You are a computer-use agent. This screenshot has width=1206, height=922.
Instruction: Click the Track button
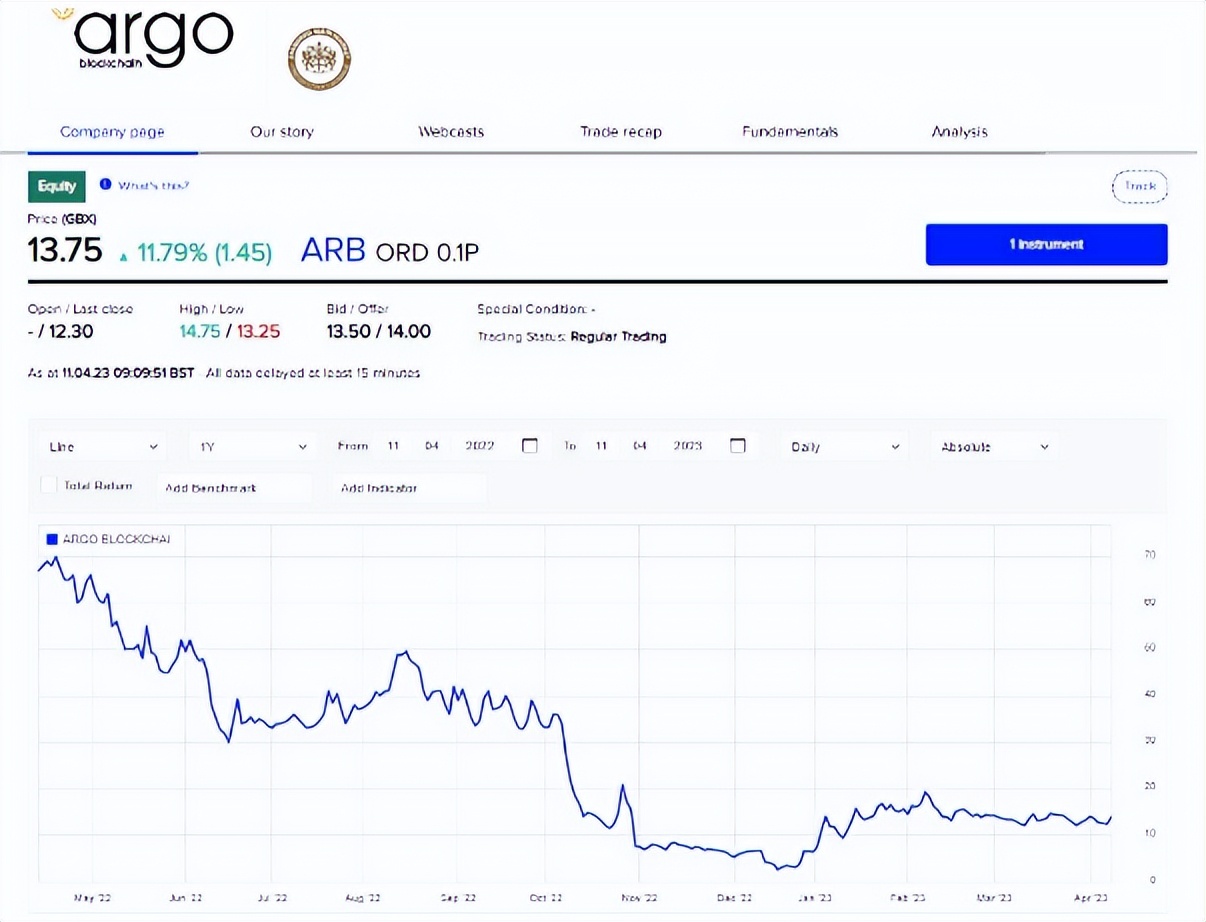(1140, 186)
